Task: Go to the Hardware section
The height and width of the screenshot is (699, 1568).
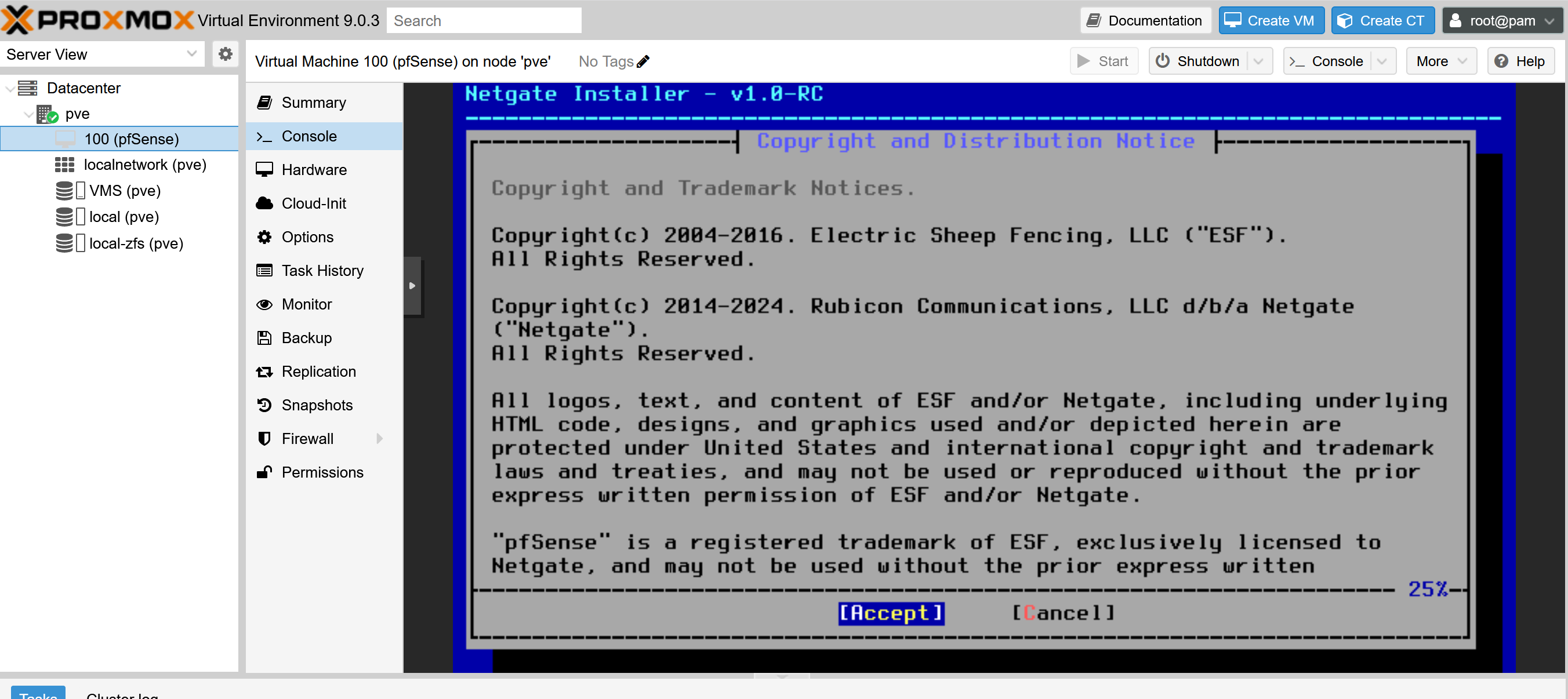Action: (x=324, y=170)
